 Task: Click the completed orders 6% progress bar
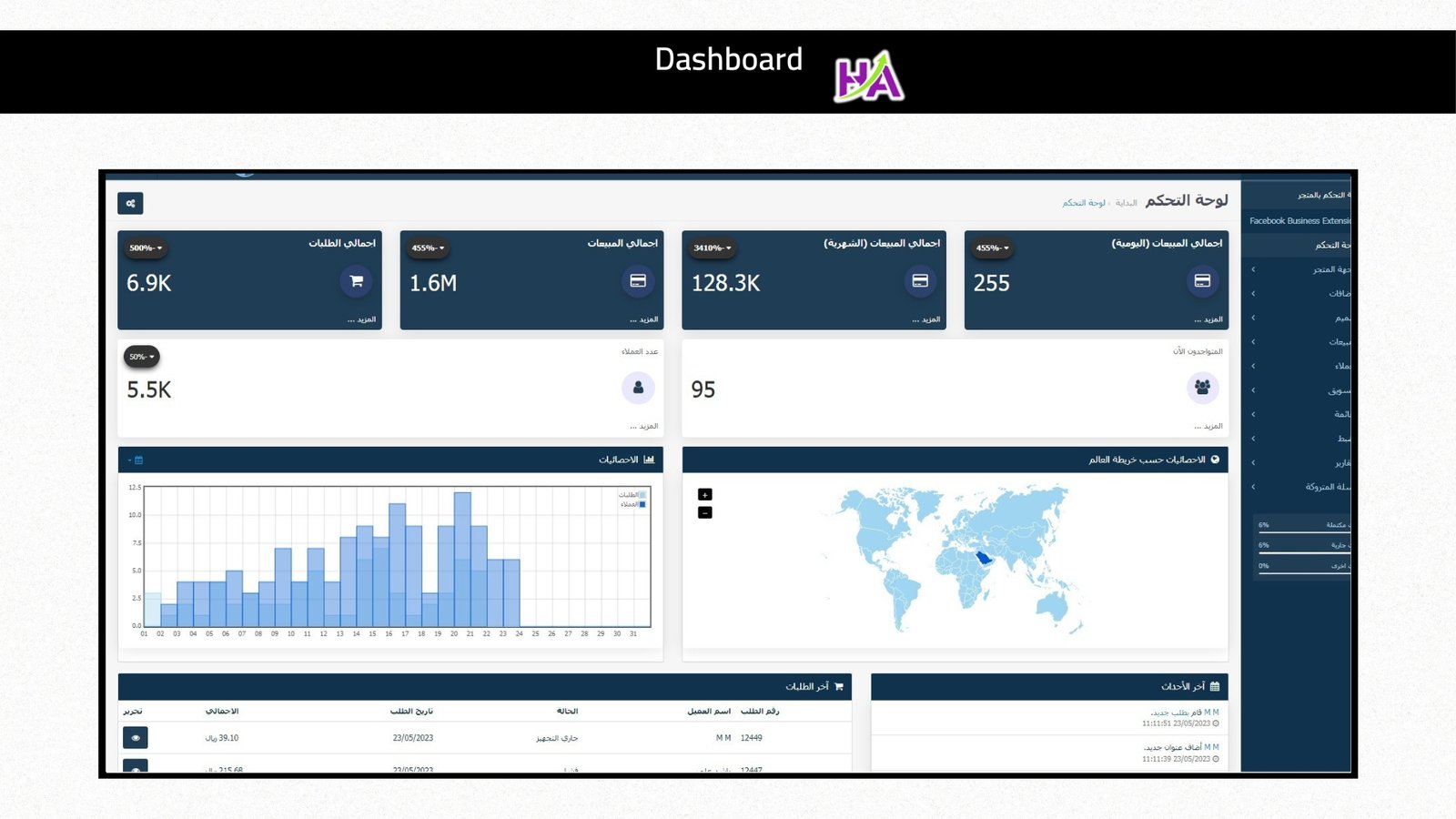1303,531
